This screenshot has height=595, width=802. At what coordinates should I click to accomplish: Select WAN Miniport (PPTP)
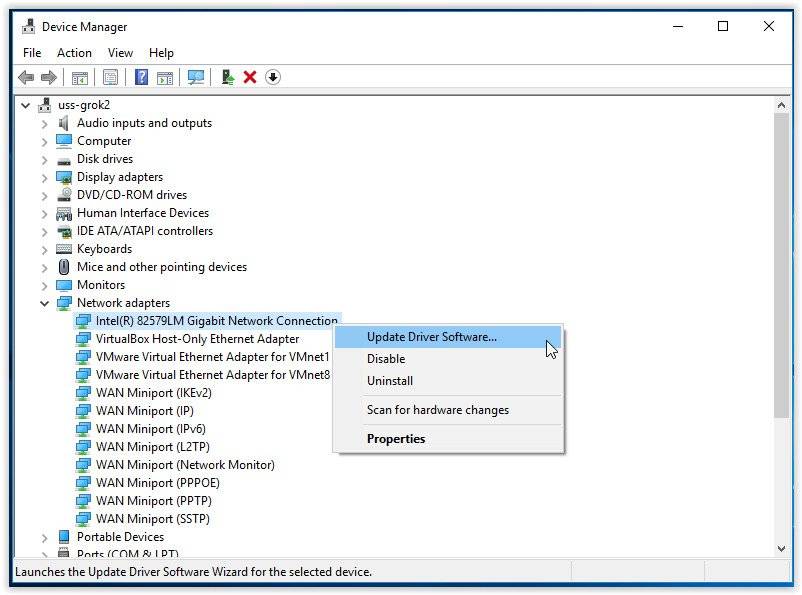(153, 500)
